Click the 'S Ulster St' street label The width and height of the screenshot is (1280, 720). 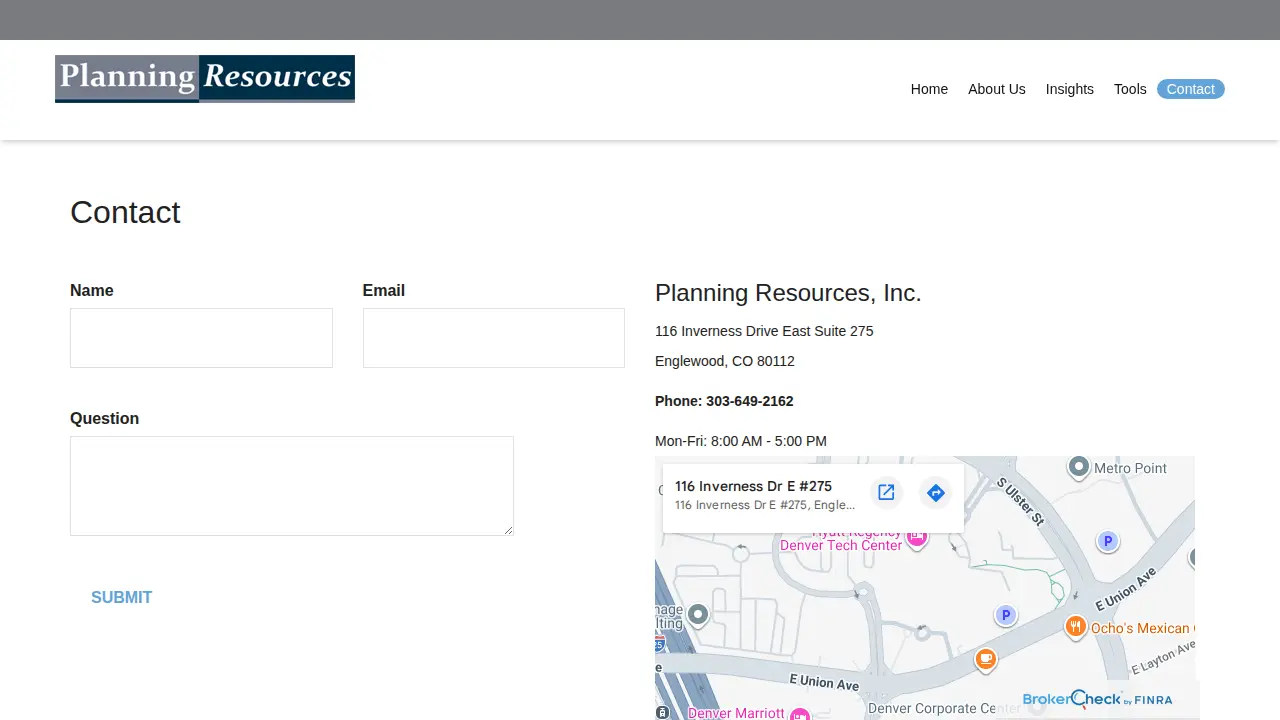tap(1021, 502)
